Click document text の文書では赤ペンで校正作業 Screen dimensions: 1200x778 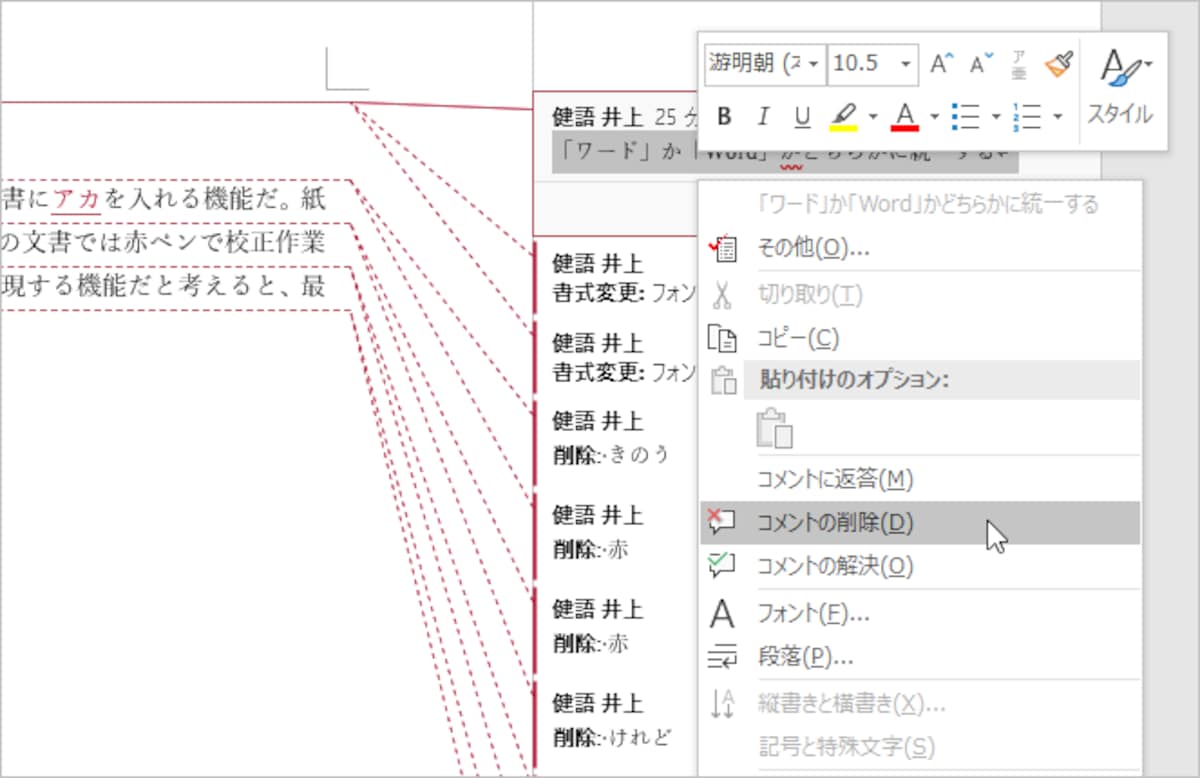click(163, 242)
